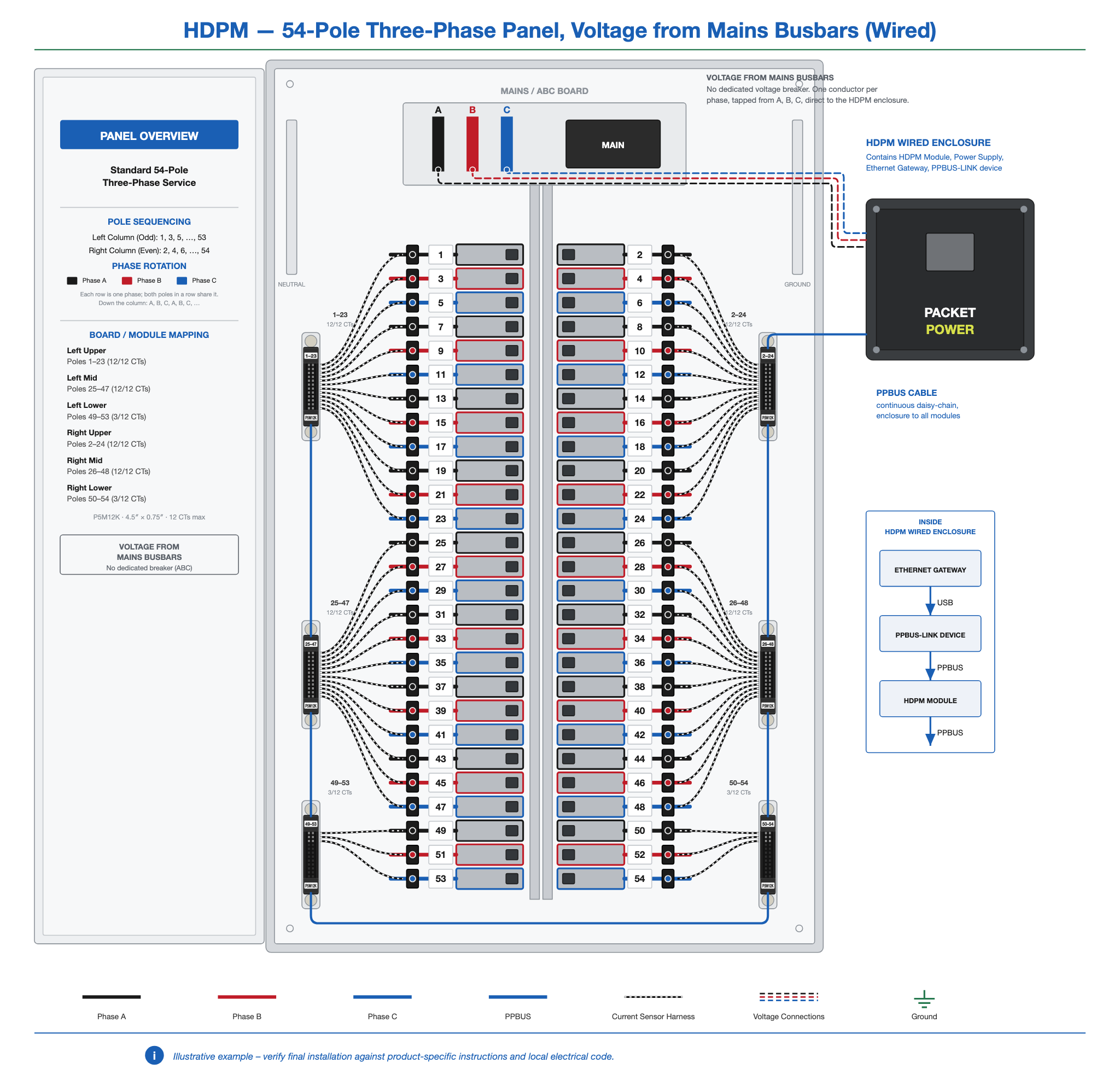
Task: Click the breaker at pole 40
Action: tap(591, 711)
